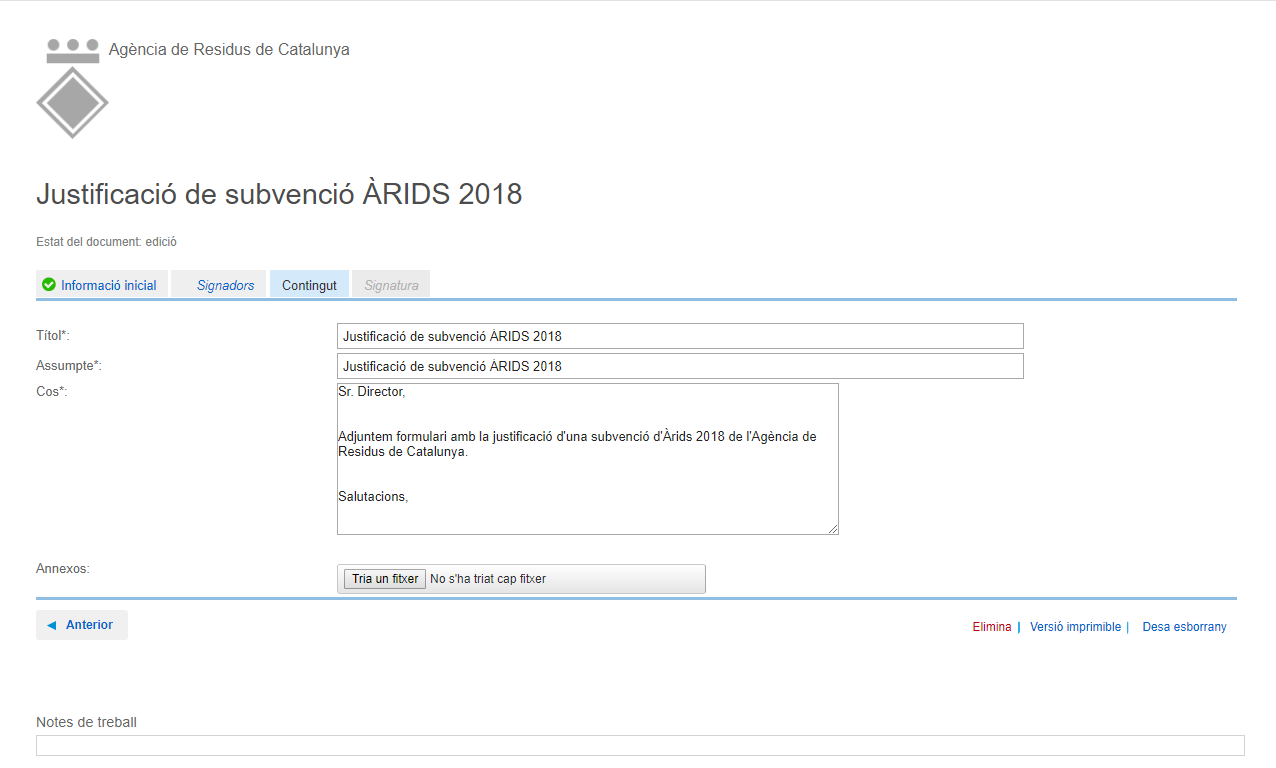
Task: Click into the Assumpte input field
Action: point(680,366)
